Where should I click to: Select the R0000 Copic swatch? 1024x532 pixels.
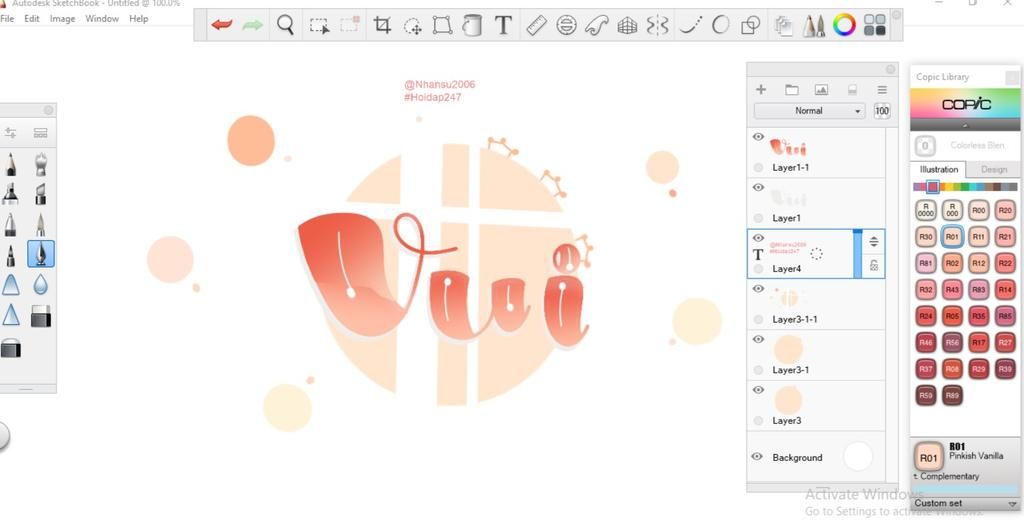[x=926, y=210]
